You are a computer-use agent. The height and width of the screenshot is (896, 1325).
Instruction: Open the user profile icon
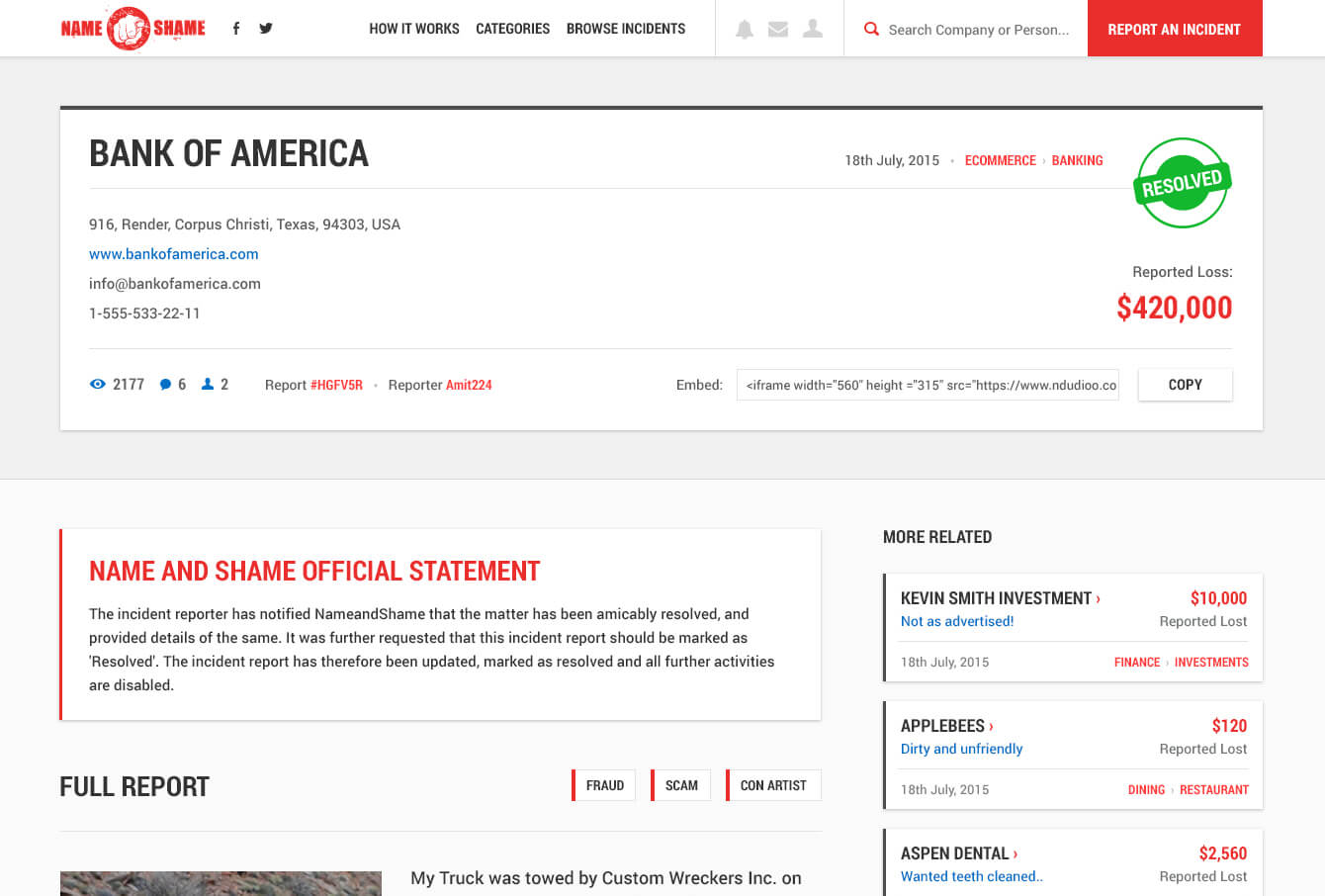click(813, 29)
